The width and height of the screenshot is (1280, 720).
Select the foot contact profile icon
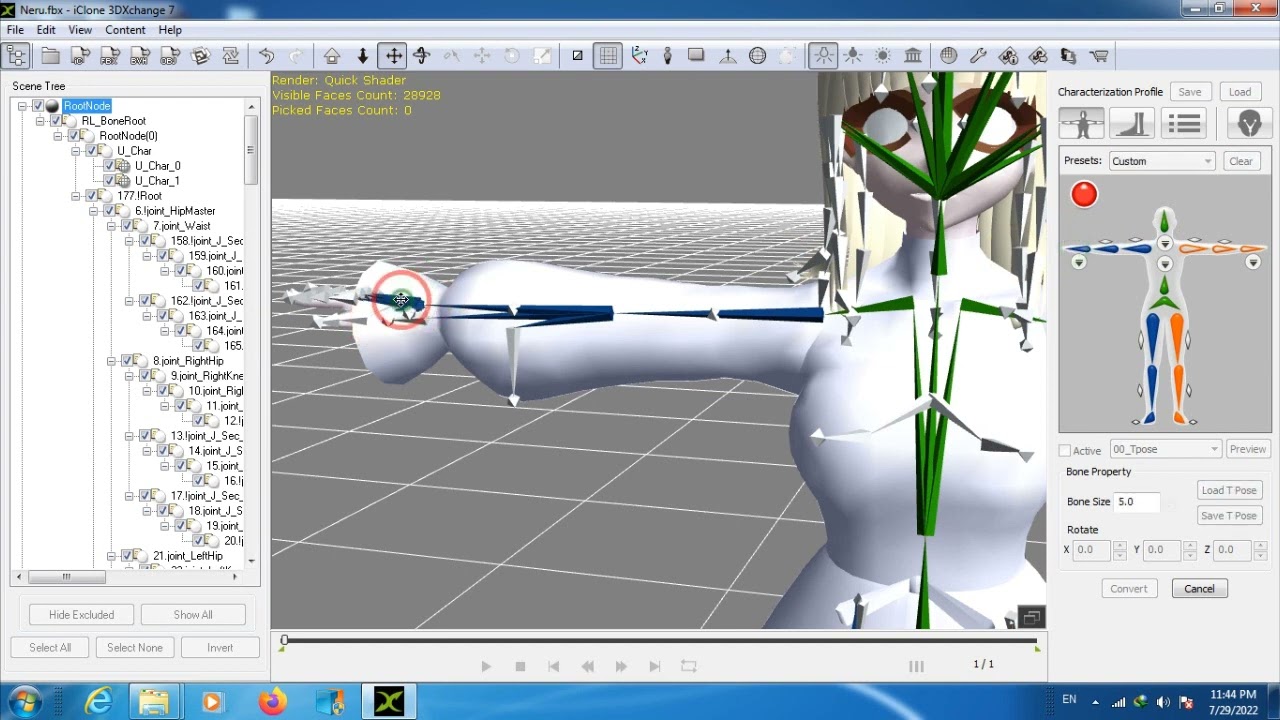click(1132, 123)
